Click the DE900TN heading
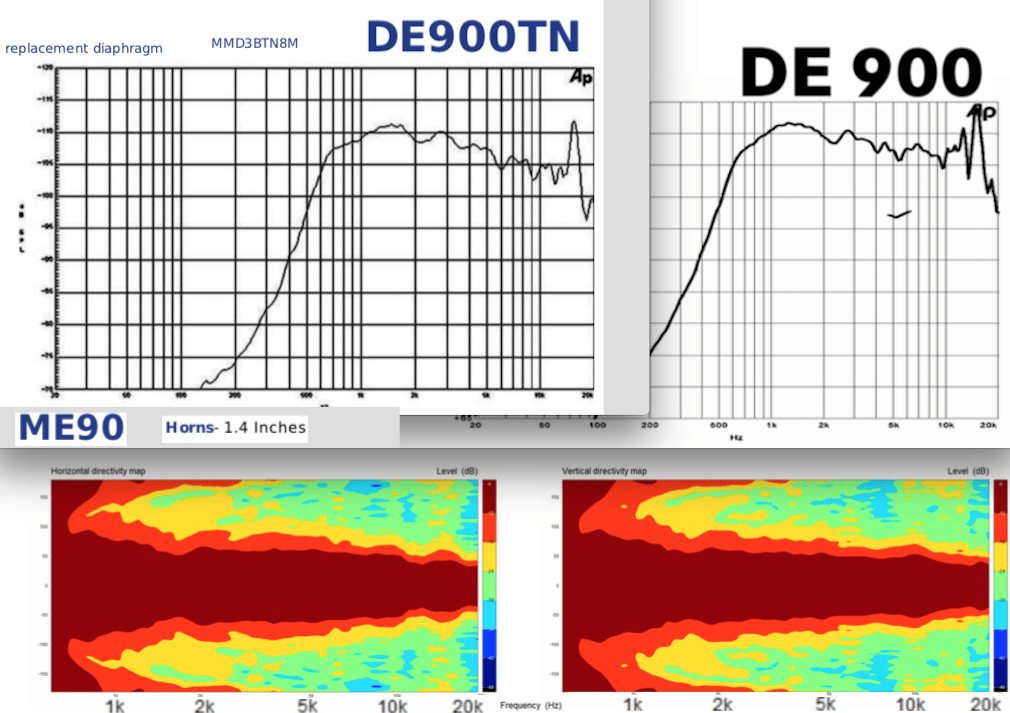Image resolution: width=1010 pixels, height=713 pixels. (473, 37)
